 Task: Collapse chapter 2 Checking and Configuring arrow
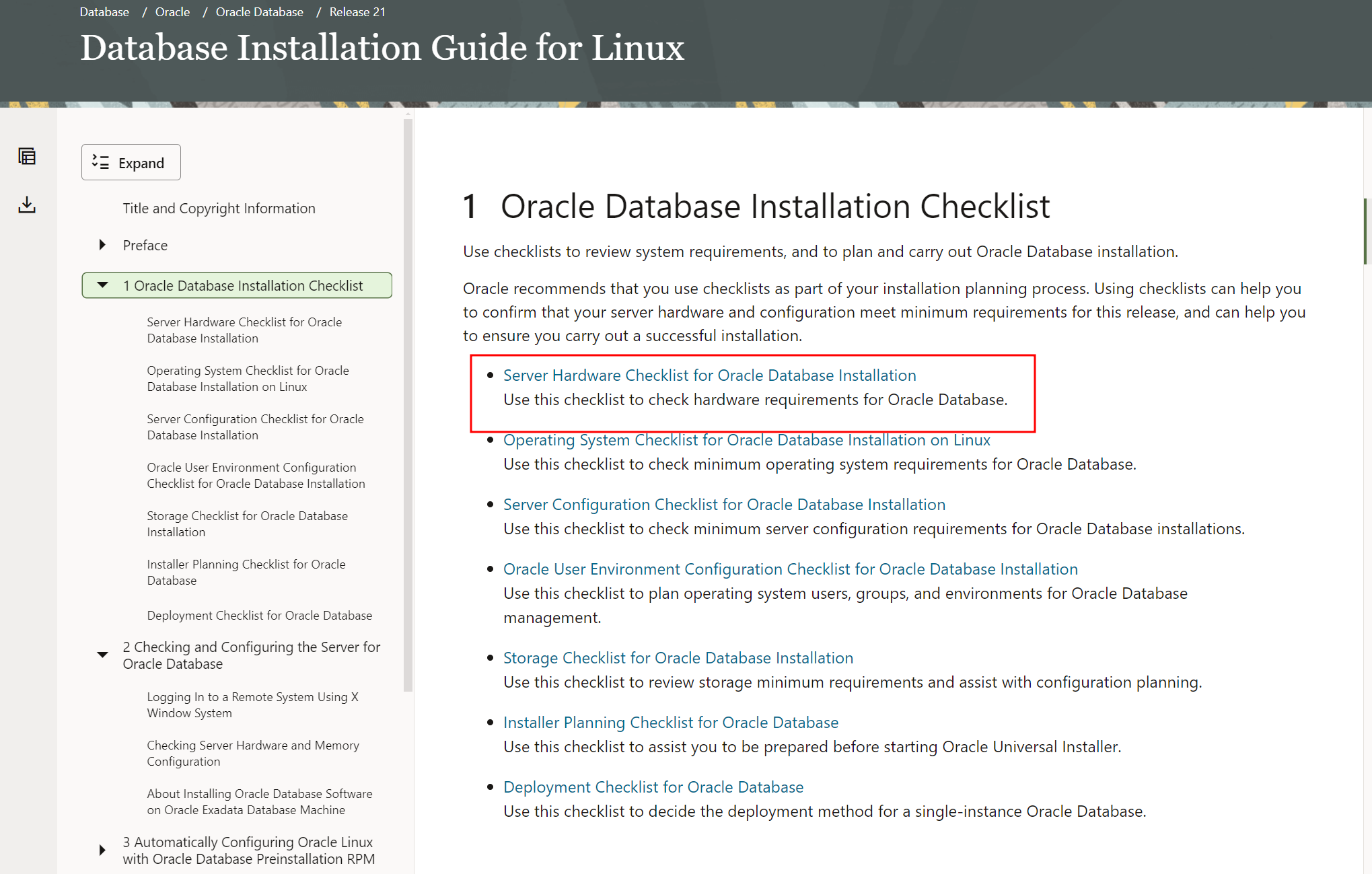pyautogui.click(x=102, y=655)
